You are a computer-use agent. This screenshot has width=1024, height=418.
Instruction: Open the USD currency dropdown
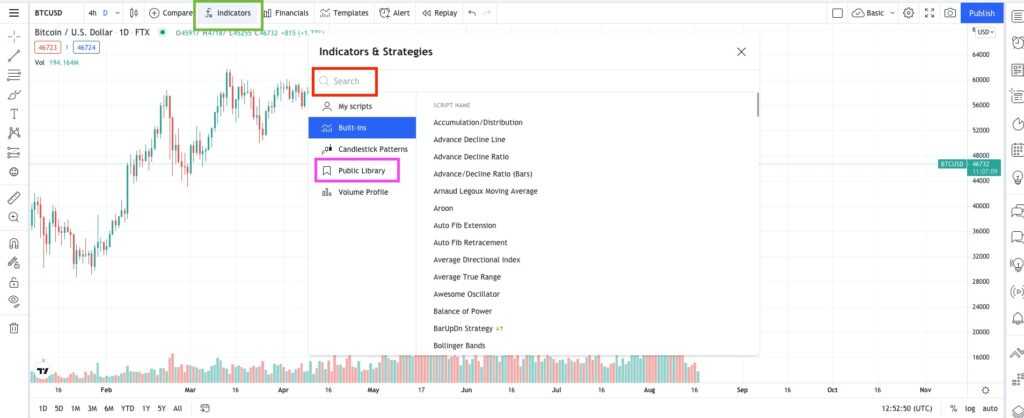click(x=984, y=32)
